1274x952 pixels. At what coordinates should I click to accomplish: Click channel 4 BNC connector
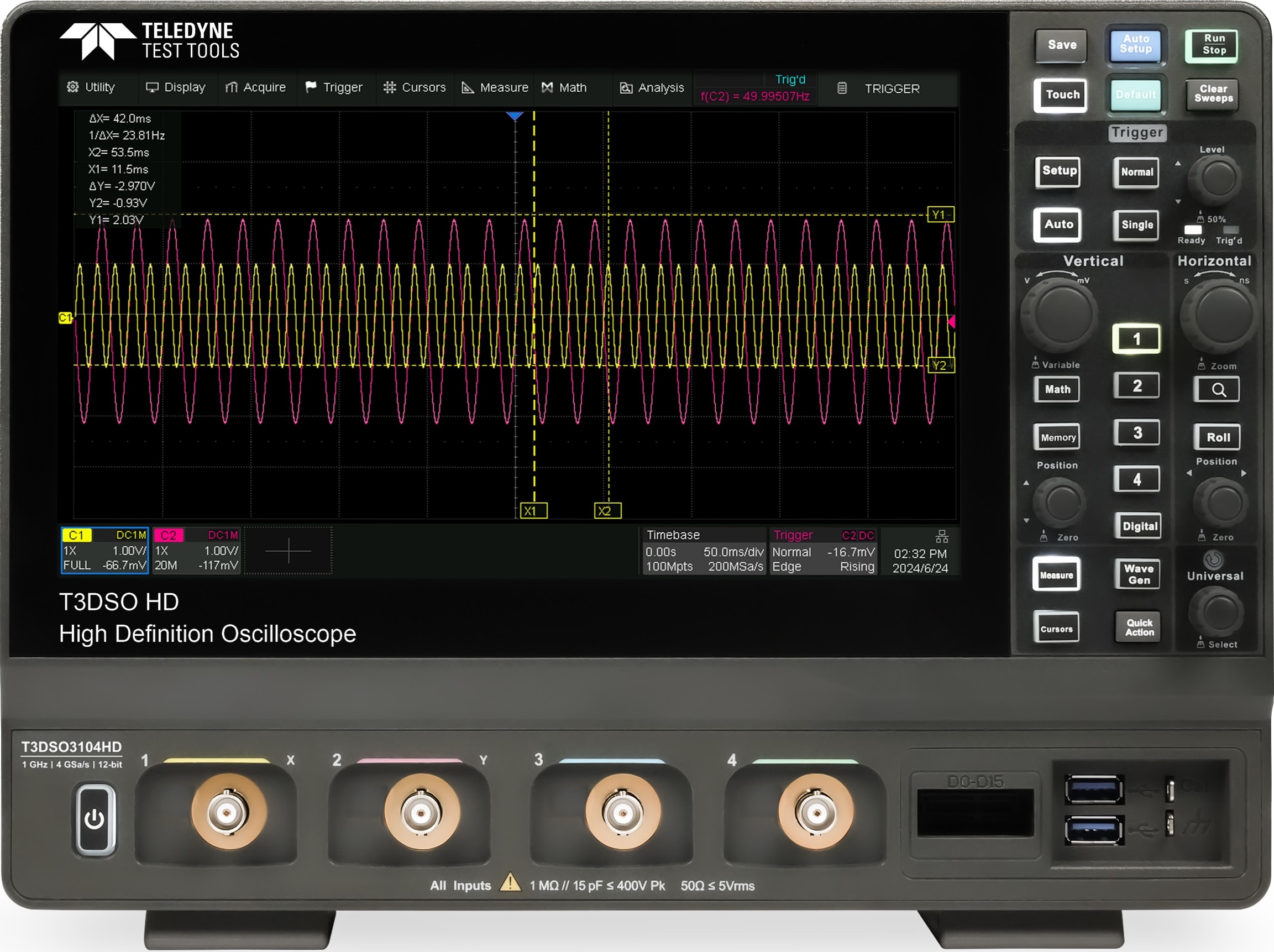(817, 813)
